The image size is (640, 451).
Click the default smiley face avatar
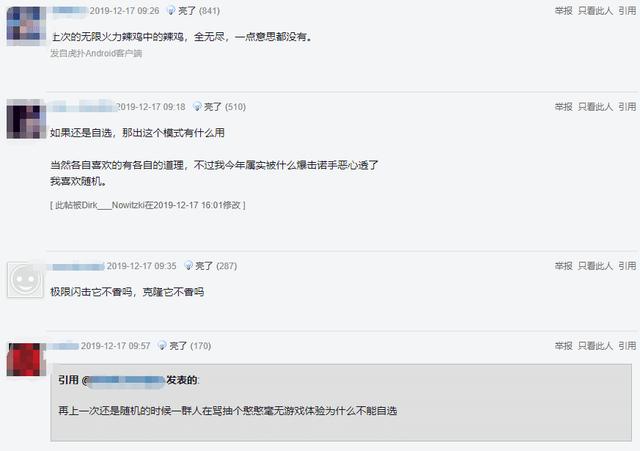[x=25, y=280]
